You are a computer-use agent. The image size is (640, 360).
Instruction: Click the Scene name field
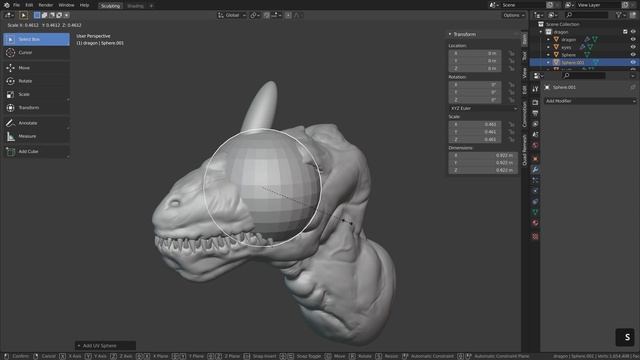[523, 5]
